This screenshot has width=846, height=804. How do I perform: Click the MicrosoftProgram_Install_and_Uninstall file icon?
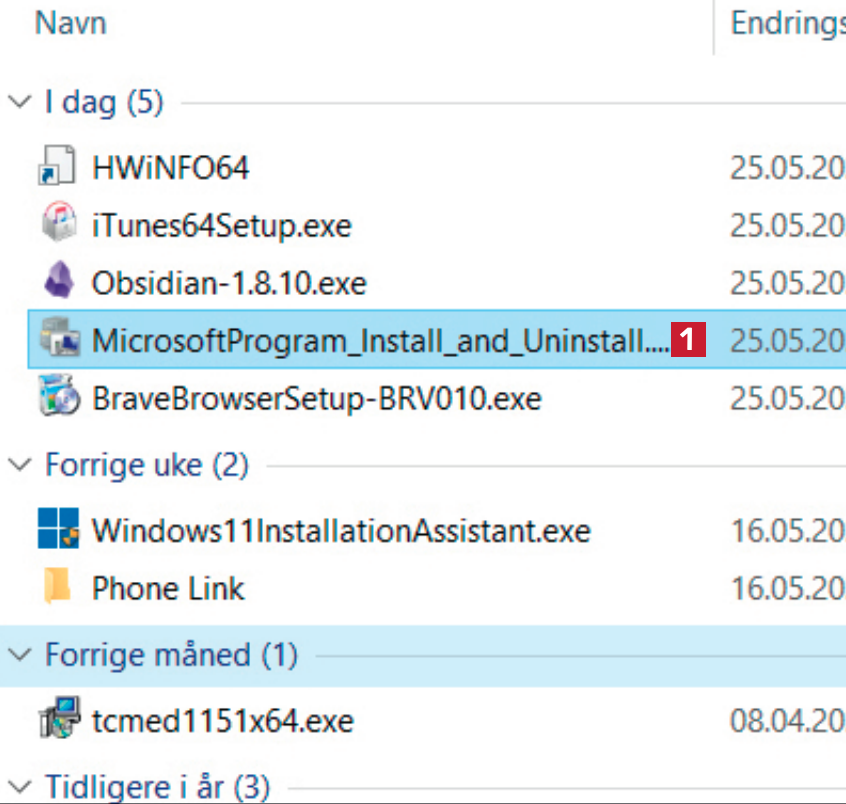[x=58, y=341]
